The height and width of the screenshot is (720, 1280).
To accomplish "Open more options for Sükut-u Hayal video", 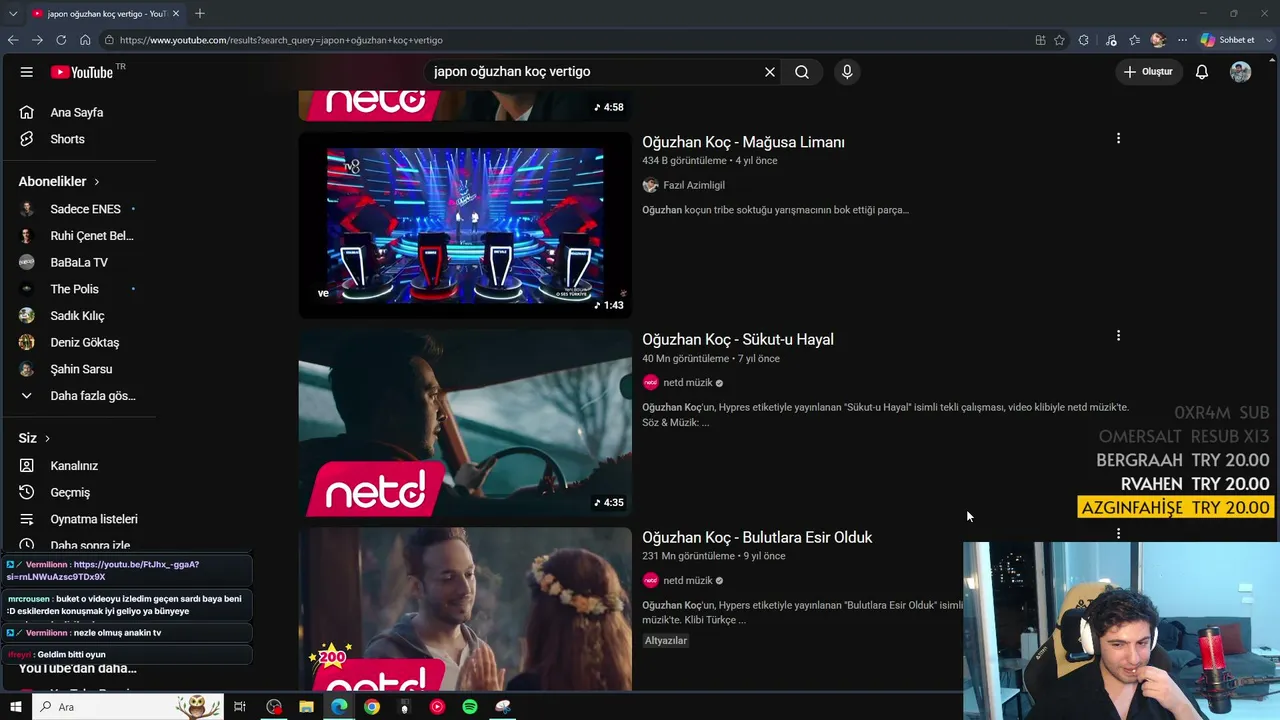I will coord(1118,336).
